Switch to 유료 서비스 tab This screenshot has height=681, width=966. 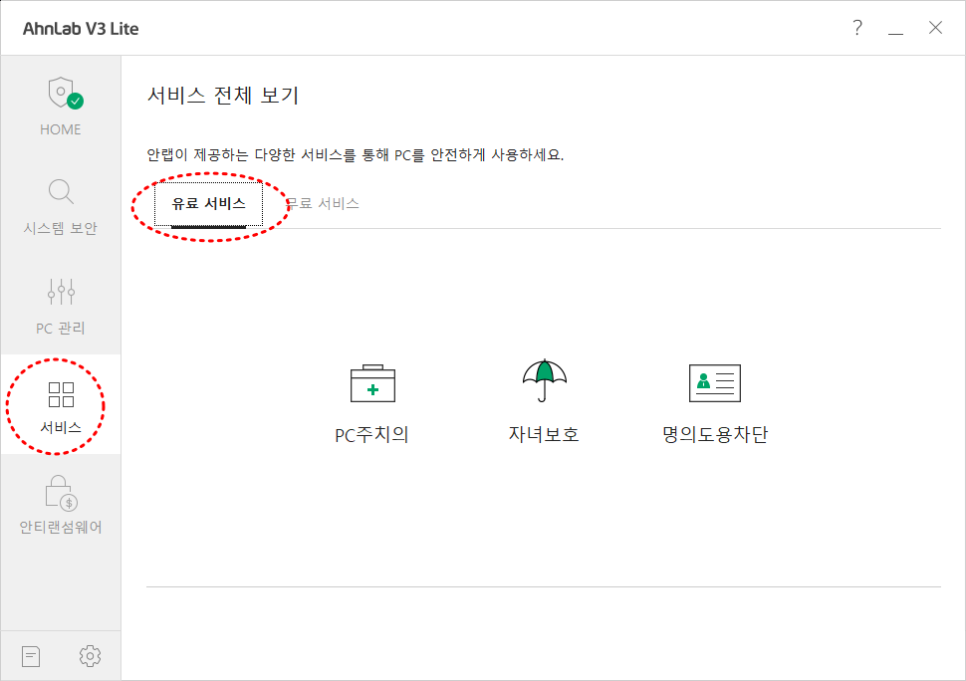pyautogui.click(x=208, y=203)
